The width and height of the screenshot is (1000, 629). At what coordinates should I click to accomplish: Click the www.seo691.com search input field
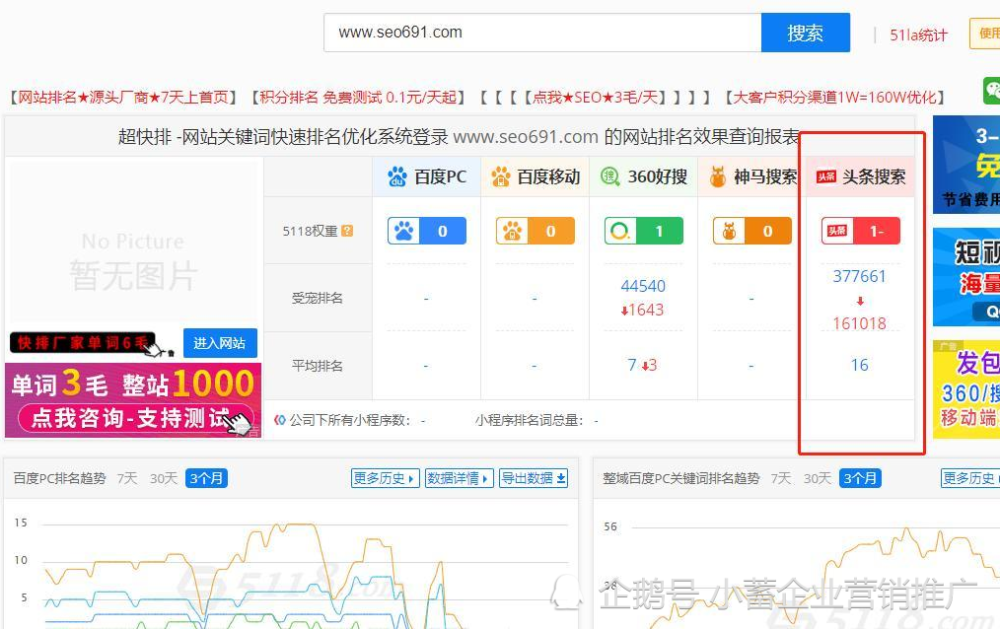pos(543,33)
